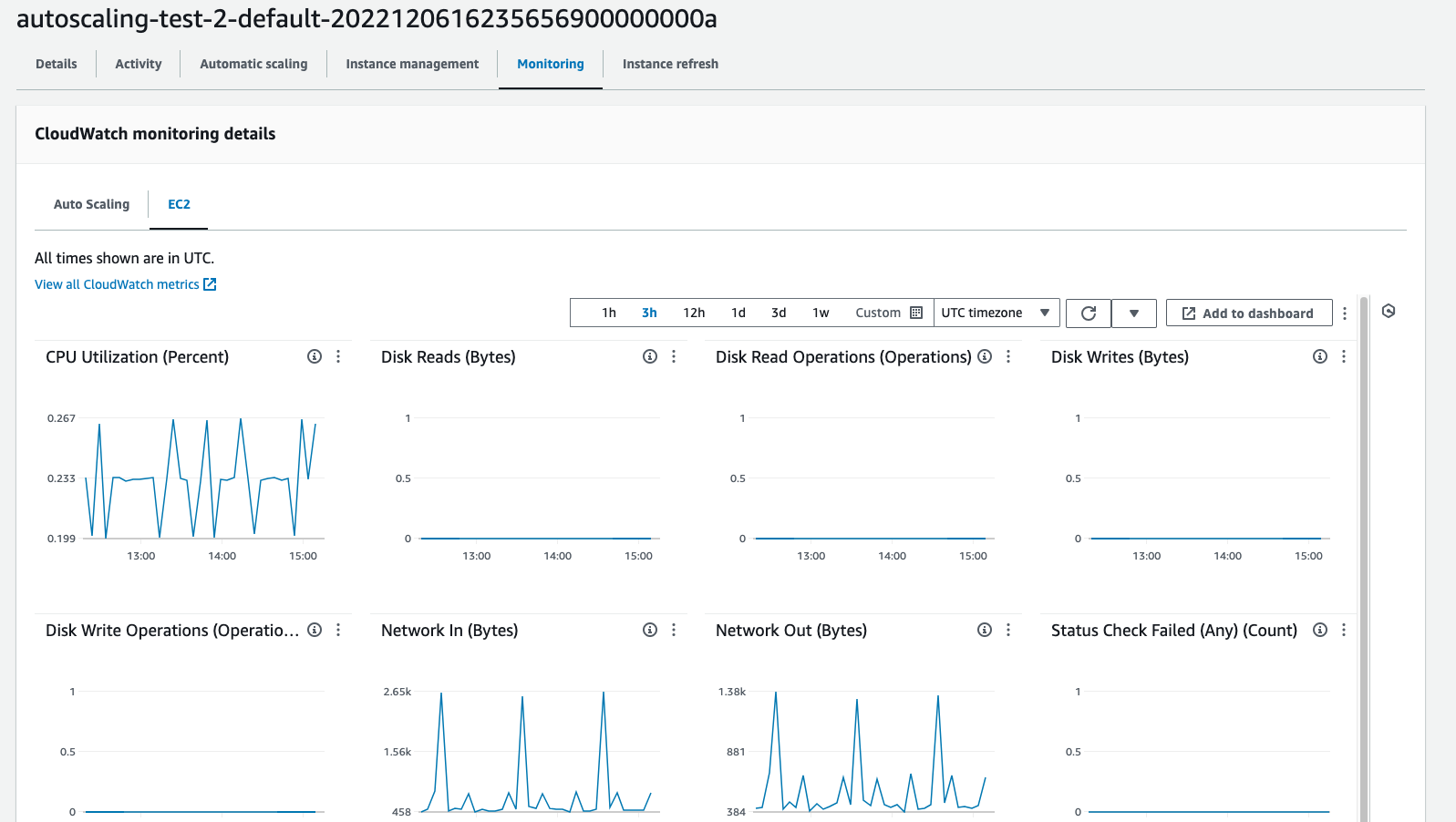Screen dimensions: 1456x822
Task: Open the refresh interval dropdown arrow
Action: click(x=1134, y=313)
